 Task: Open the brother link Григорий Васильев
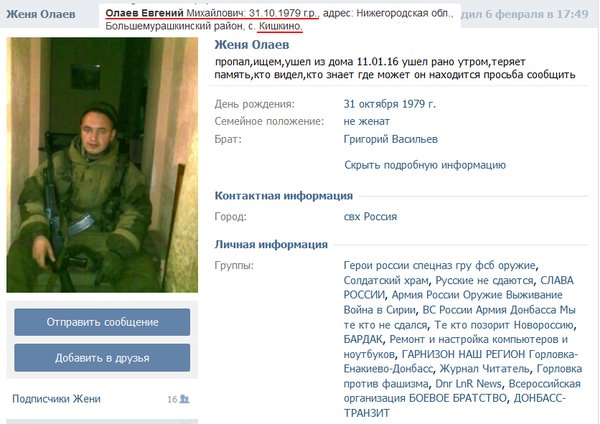390,139
